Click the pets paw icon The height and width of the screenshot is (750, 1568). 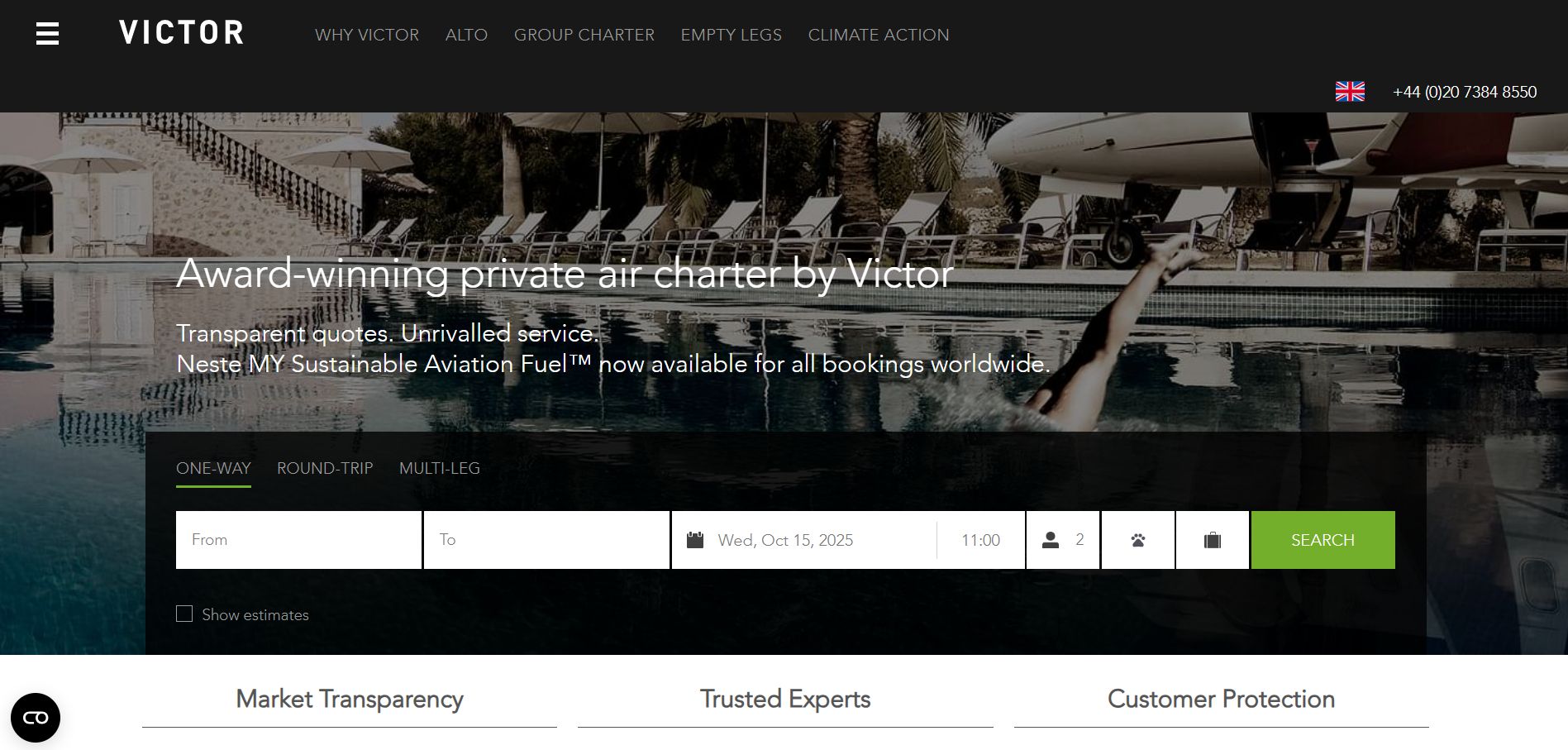click(x=1138, y=540)
